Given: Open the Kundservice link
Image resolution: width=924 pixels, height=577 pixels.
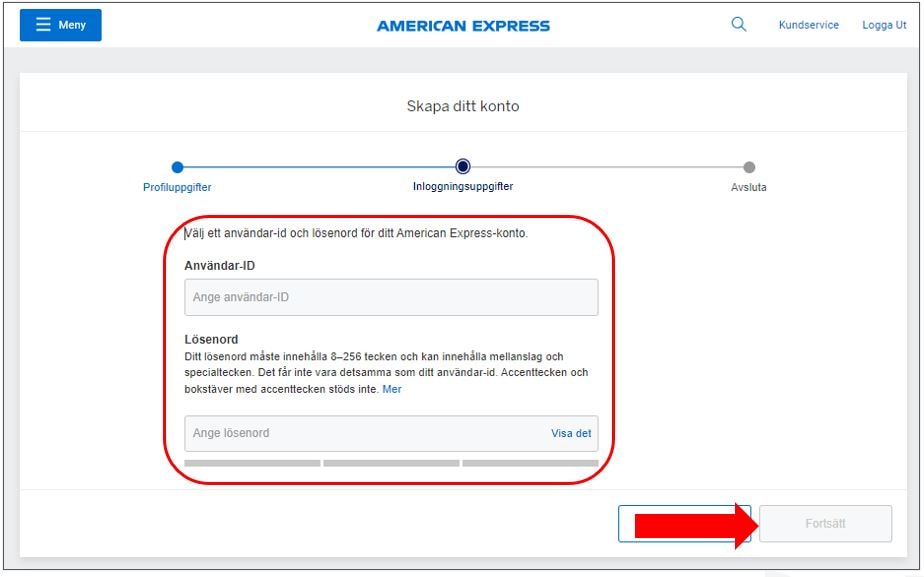Looking at the screenshot, I should (x=808, y=25).
